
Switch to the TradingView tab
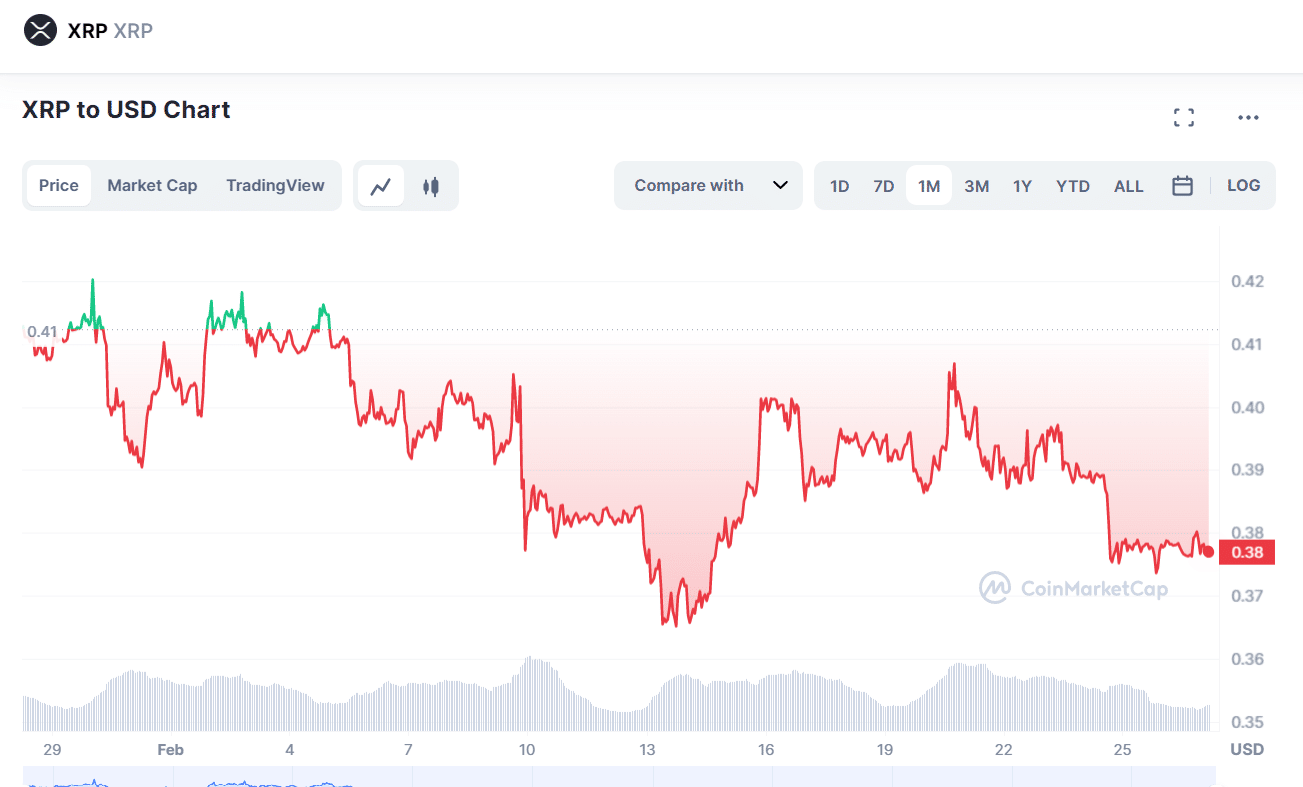click(x=275, y=186)
